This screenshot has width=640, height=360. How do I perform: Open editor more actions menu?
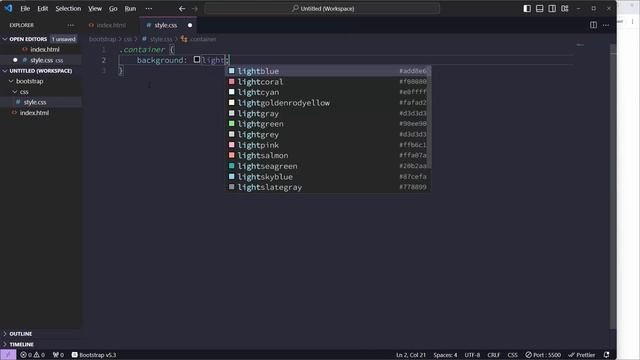(606, 25)
